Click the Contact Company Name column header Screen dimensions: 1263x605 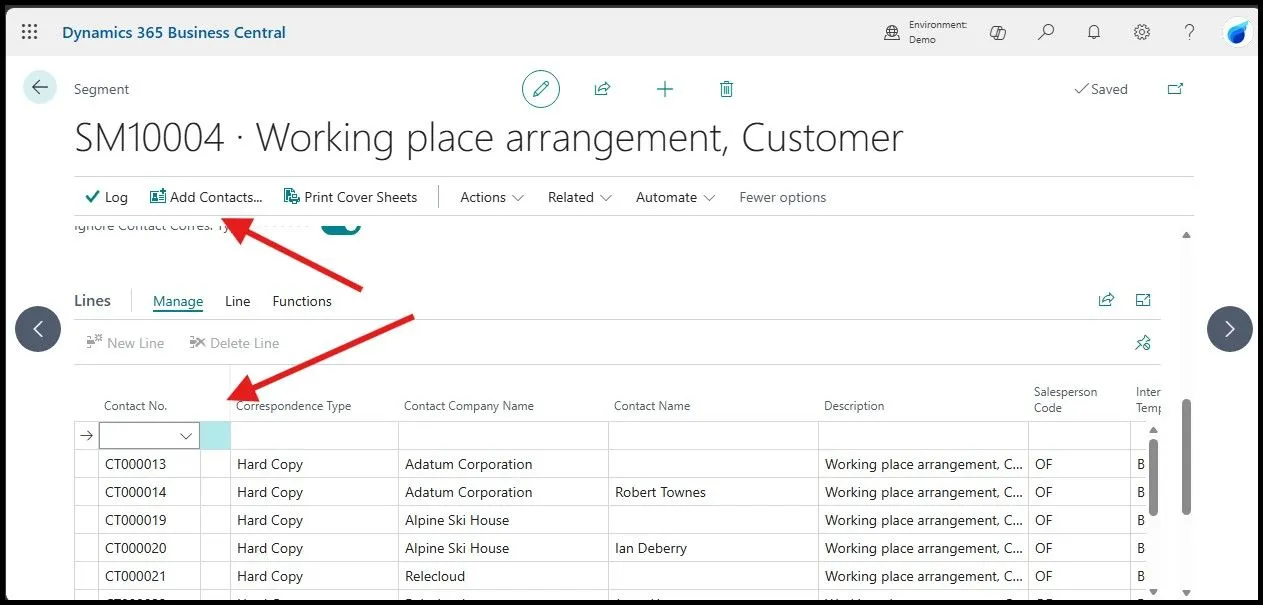tap(469, 406)
